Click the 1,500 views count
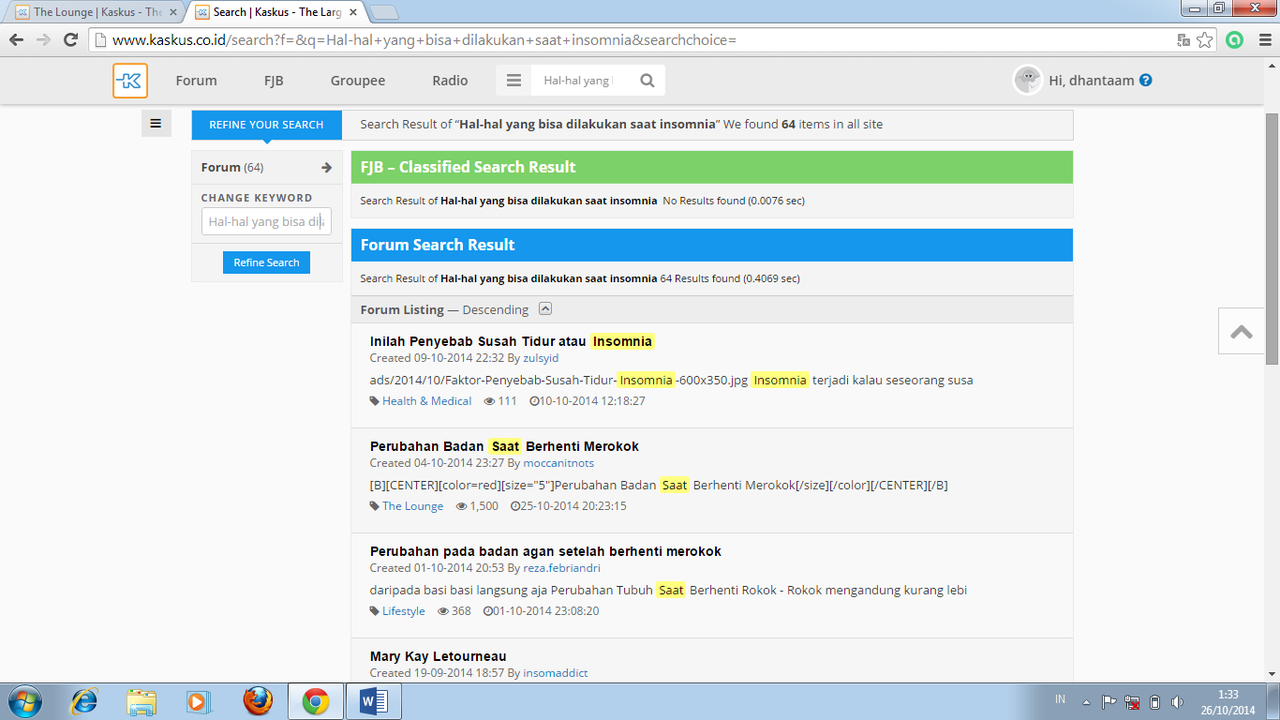The width and height of the screenshot is (1280, 720). [484, 506]
